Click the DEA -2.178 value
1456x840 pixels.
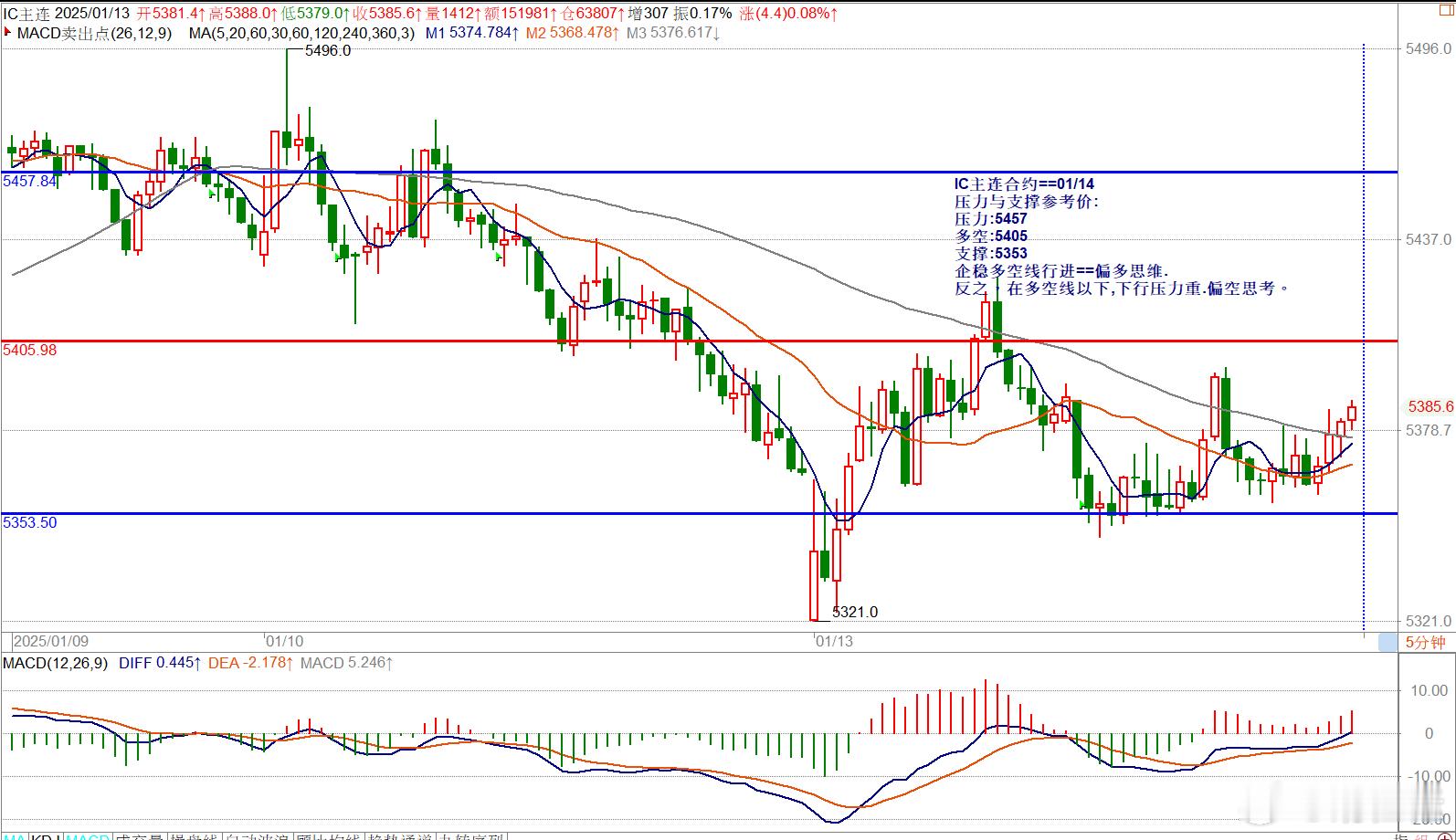[x=251, y=663]
